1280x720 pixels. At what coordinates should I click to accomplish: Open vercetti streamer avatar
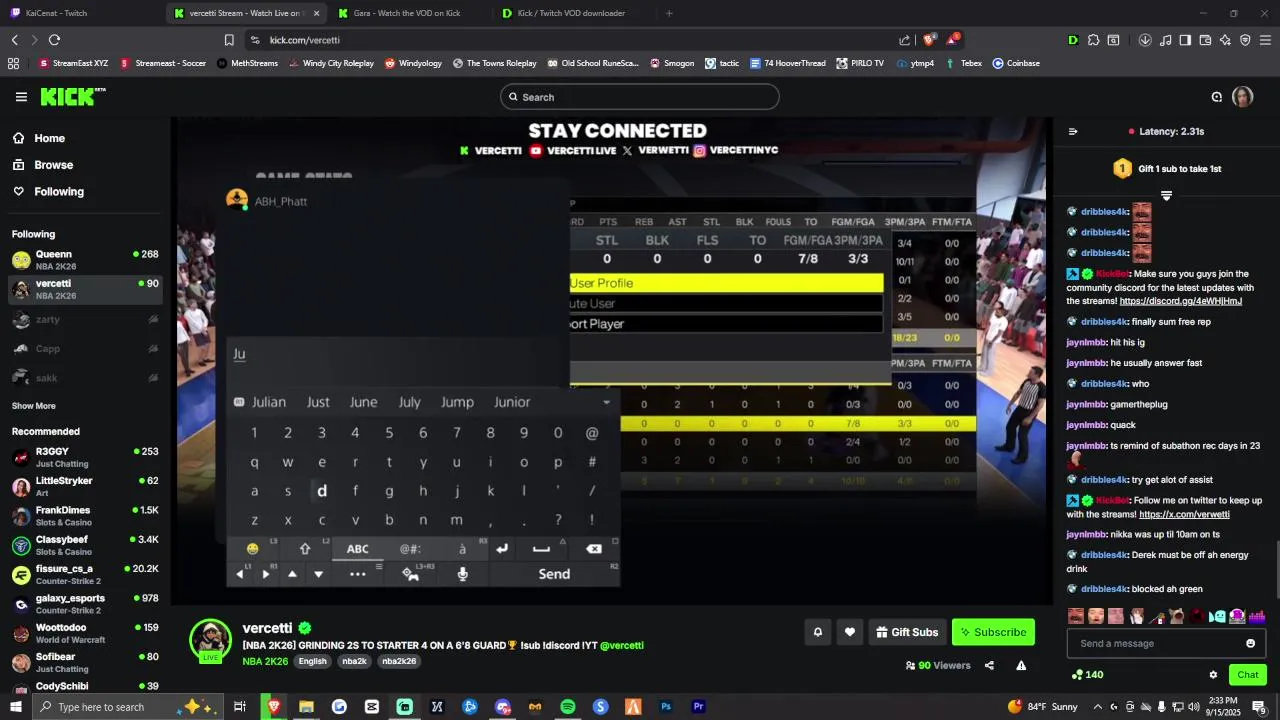click(x=211, y=640)
